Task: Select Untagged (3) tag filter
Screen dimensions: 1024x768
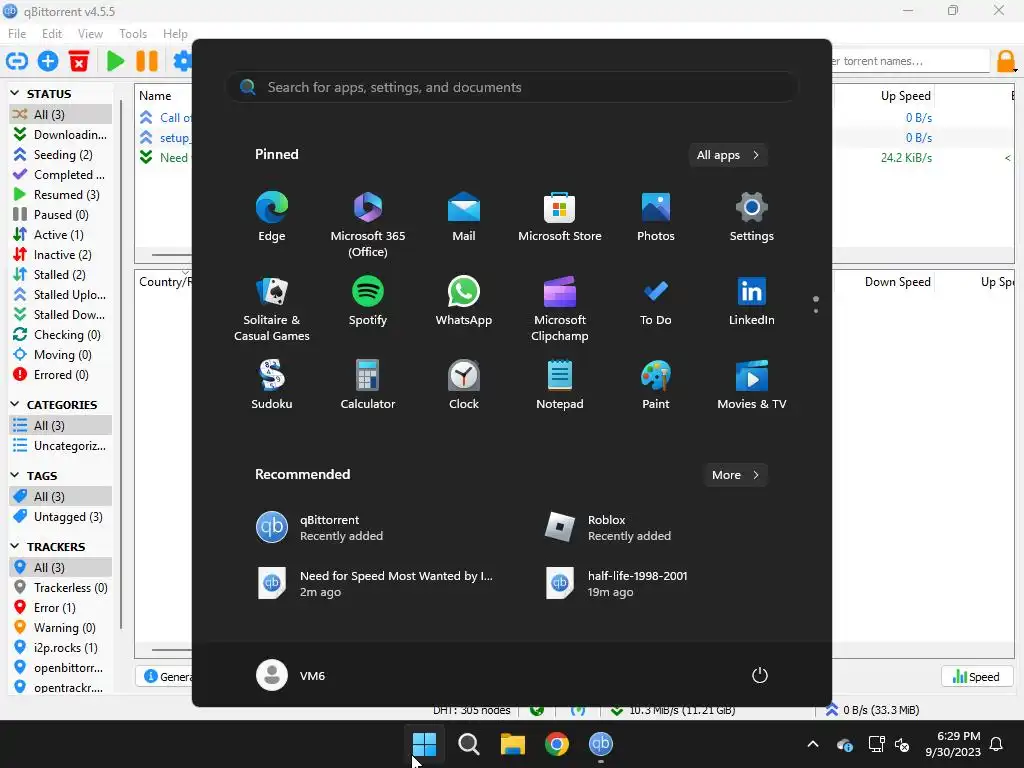Action: 60,517
